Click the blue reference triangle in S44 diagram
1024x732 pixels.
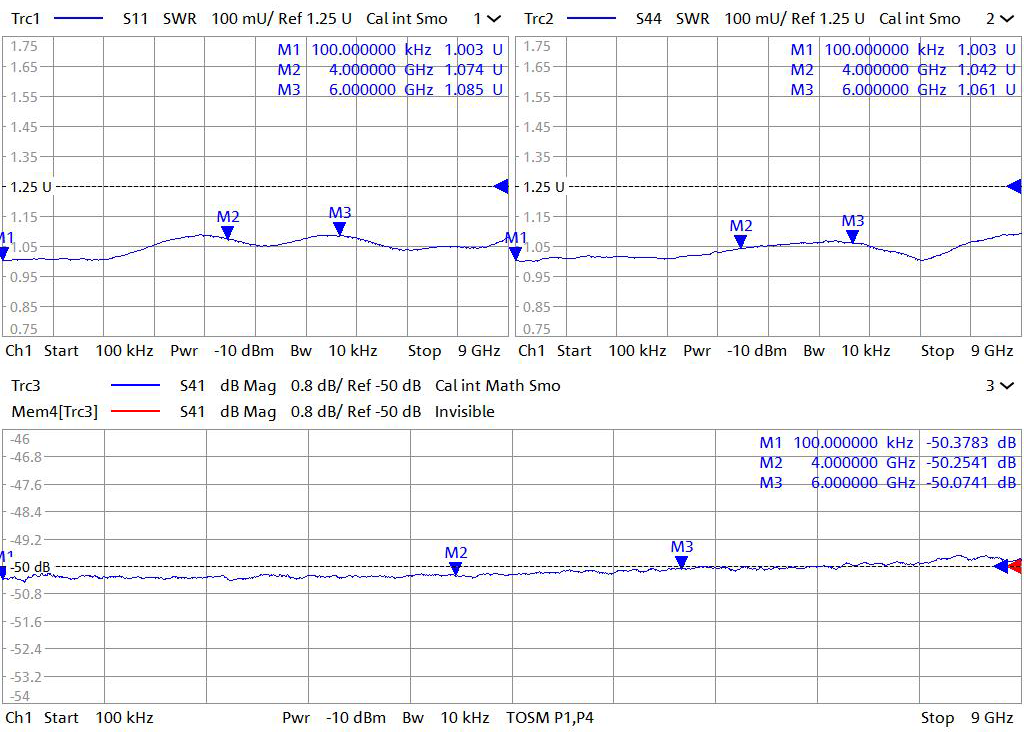[x=1014, y=186]
